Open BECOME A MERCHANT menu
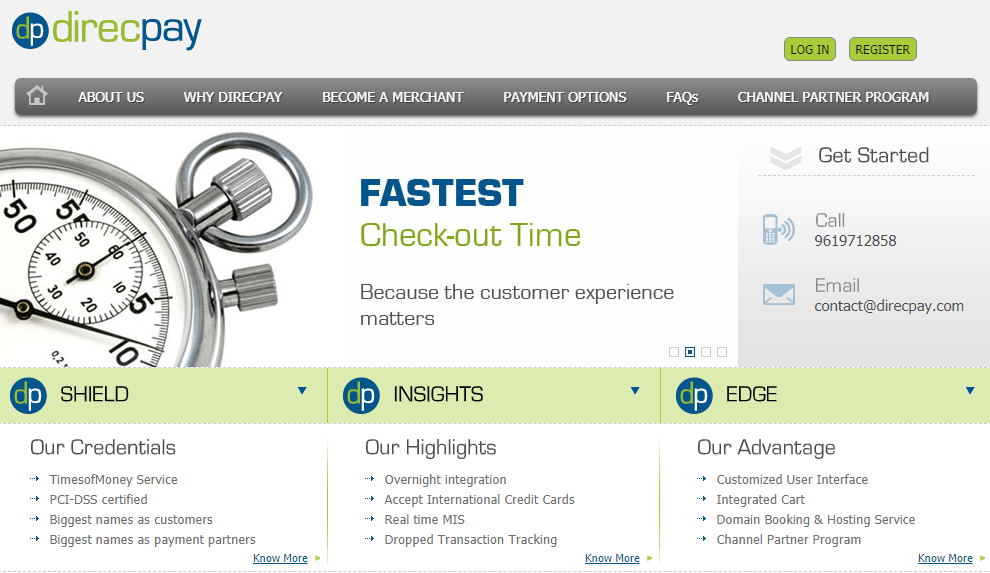990x573 pixels. (x=393, y=97)
